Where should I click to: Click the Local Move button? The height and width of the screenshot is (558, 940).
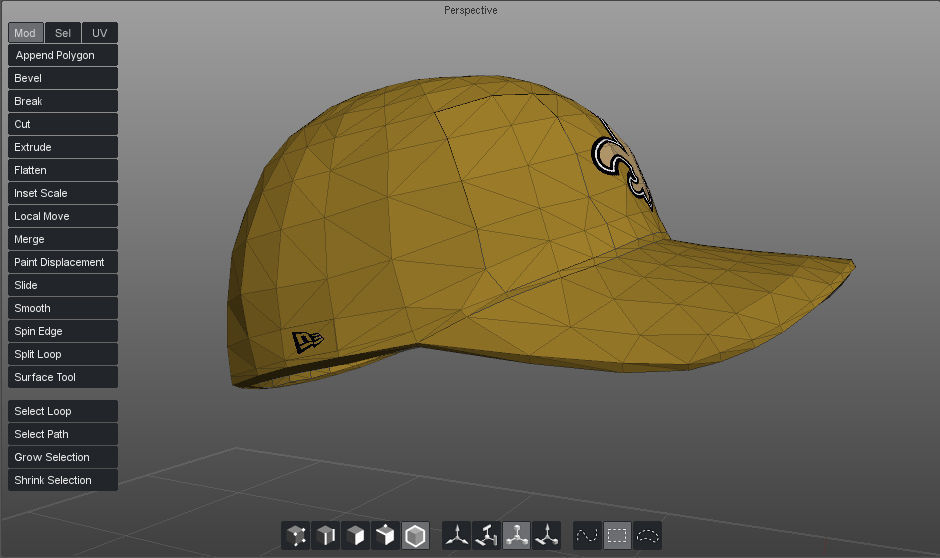coord(63,216)
